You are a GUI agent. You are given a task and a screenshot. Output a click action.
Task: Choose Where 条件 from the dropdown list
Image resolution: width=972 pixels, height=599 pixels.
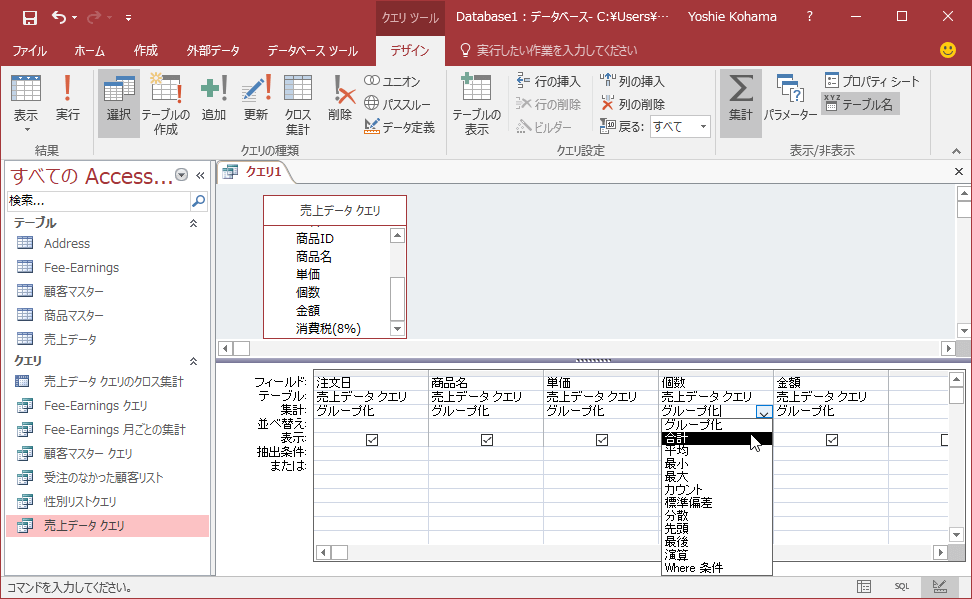click(717, 568)
